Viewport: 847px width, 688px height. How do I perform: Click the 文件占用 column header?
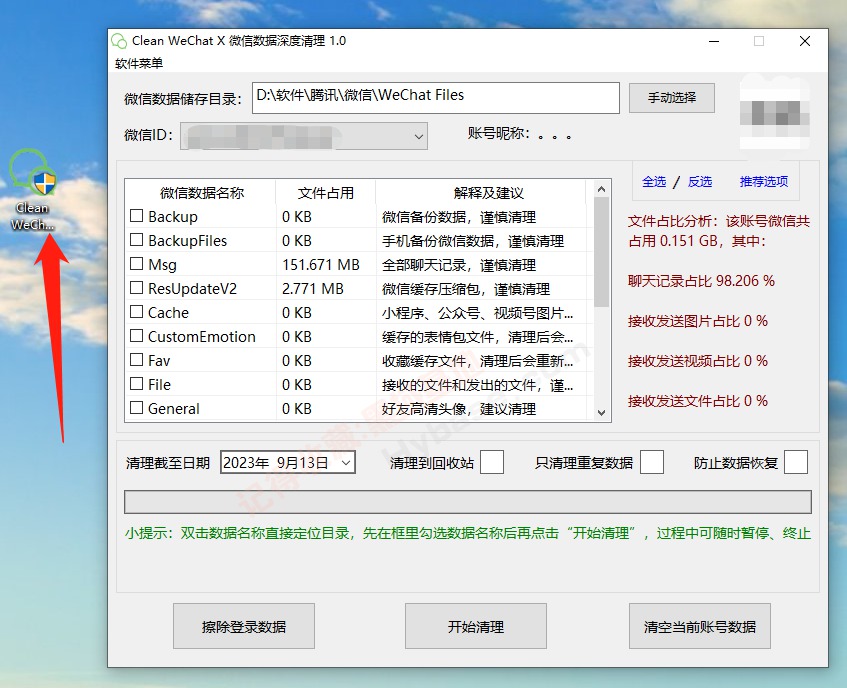pos(326,193)
